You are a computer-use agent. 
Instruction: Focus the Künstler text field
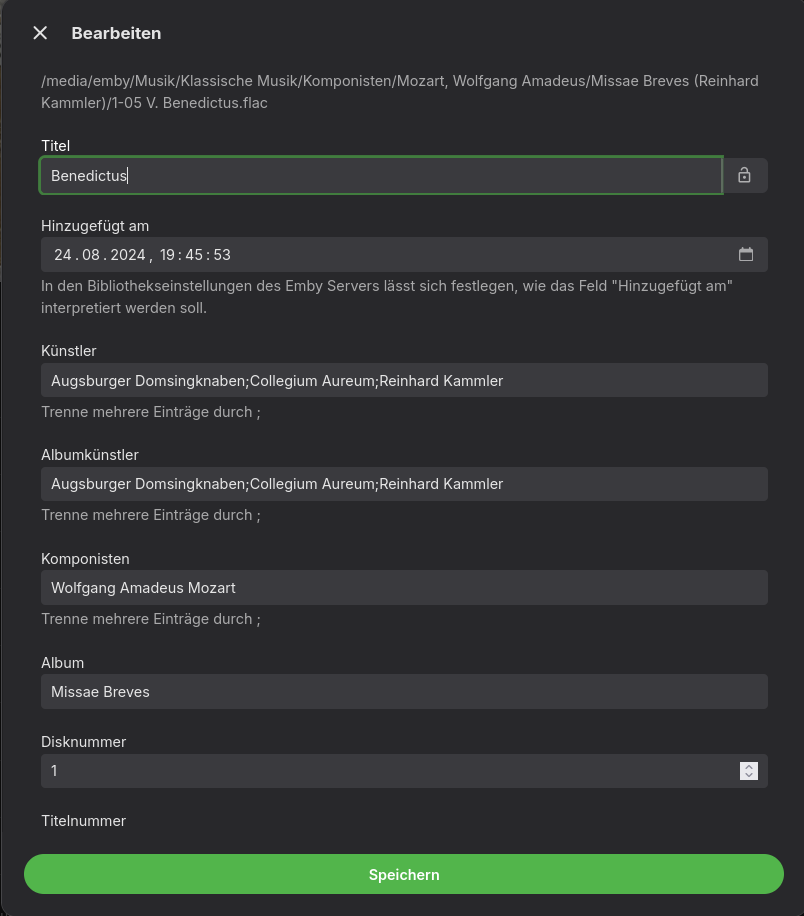point(404,381)
